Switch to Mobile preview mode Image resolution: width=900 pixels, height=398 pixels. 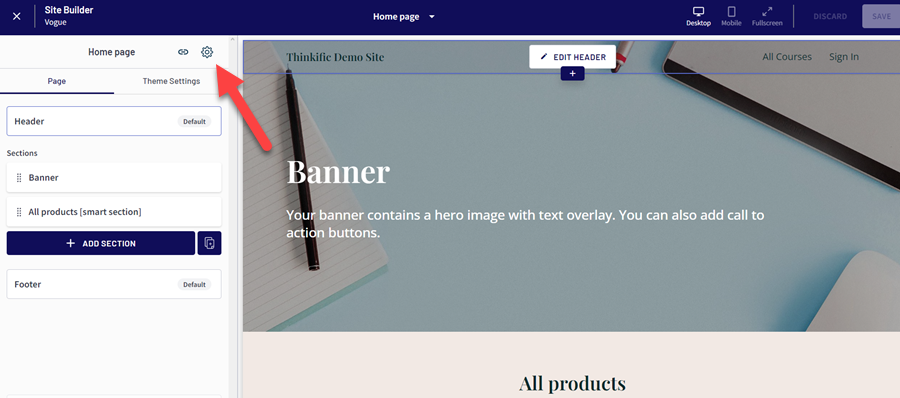click(x=731, y=16)
